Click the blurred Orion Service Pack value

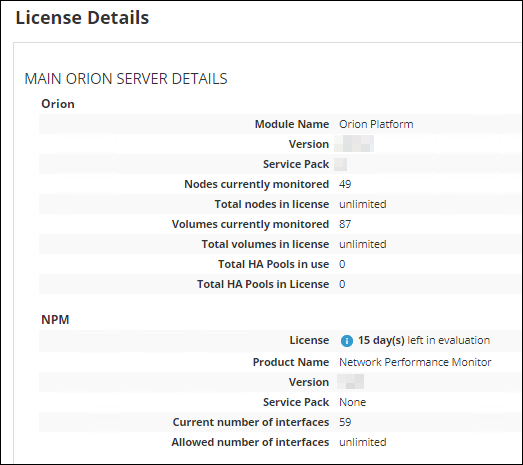[341, 164]
